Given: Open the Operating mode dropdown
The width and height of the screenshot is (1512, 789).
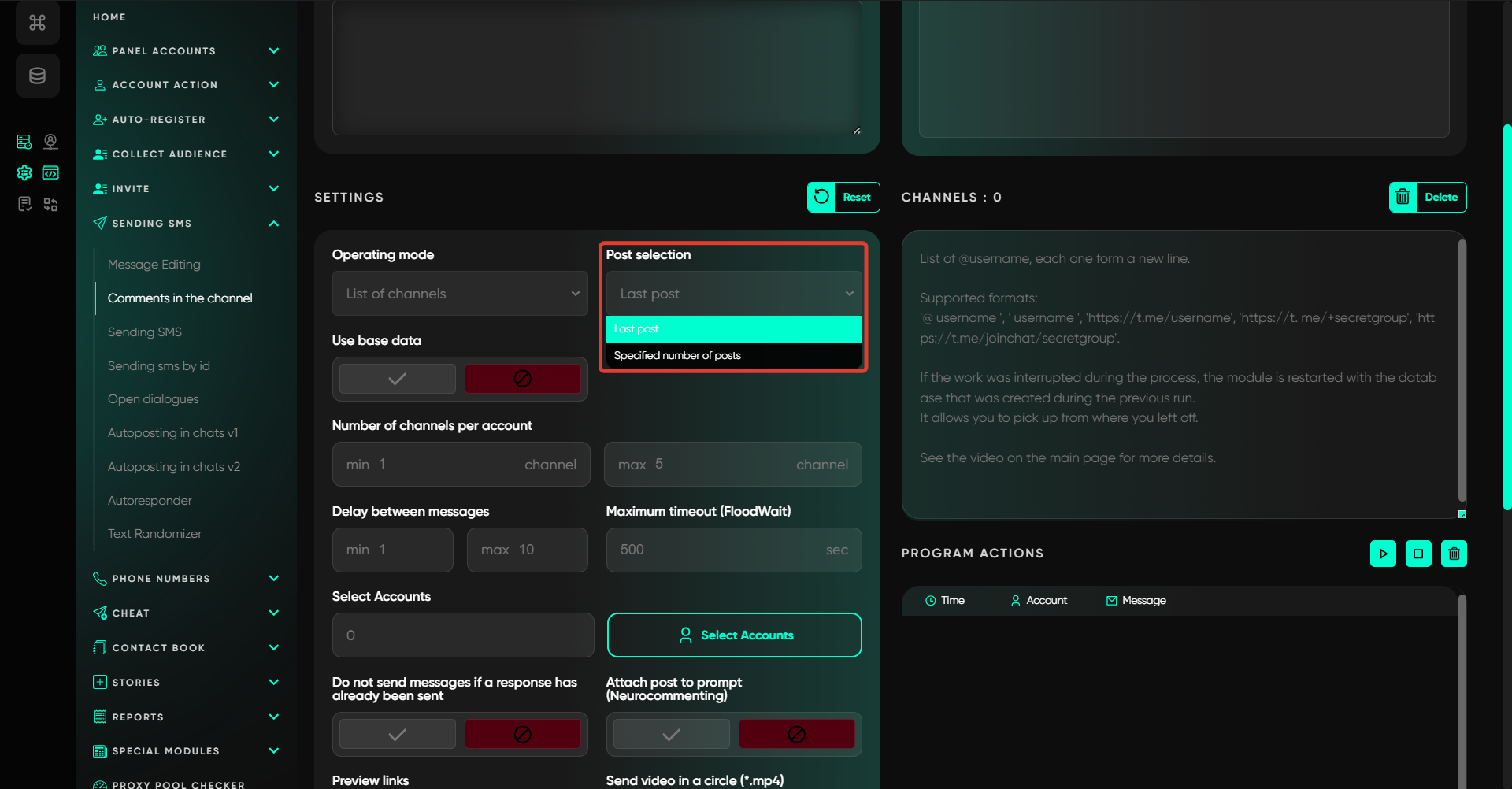Looking at the screenshot, I should [460, 294].
